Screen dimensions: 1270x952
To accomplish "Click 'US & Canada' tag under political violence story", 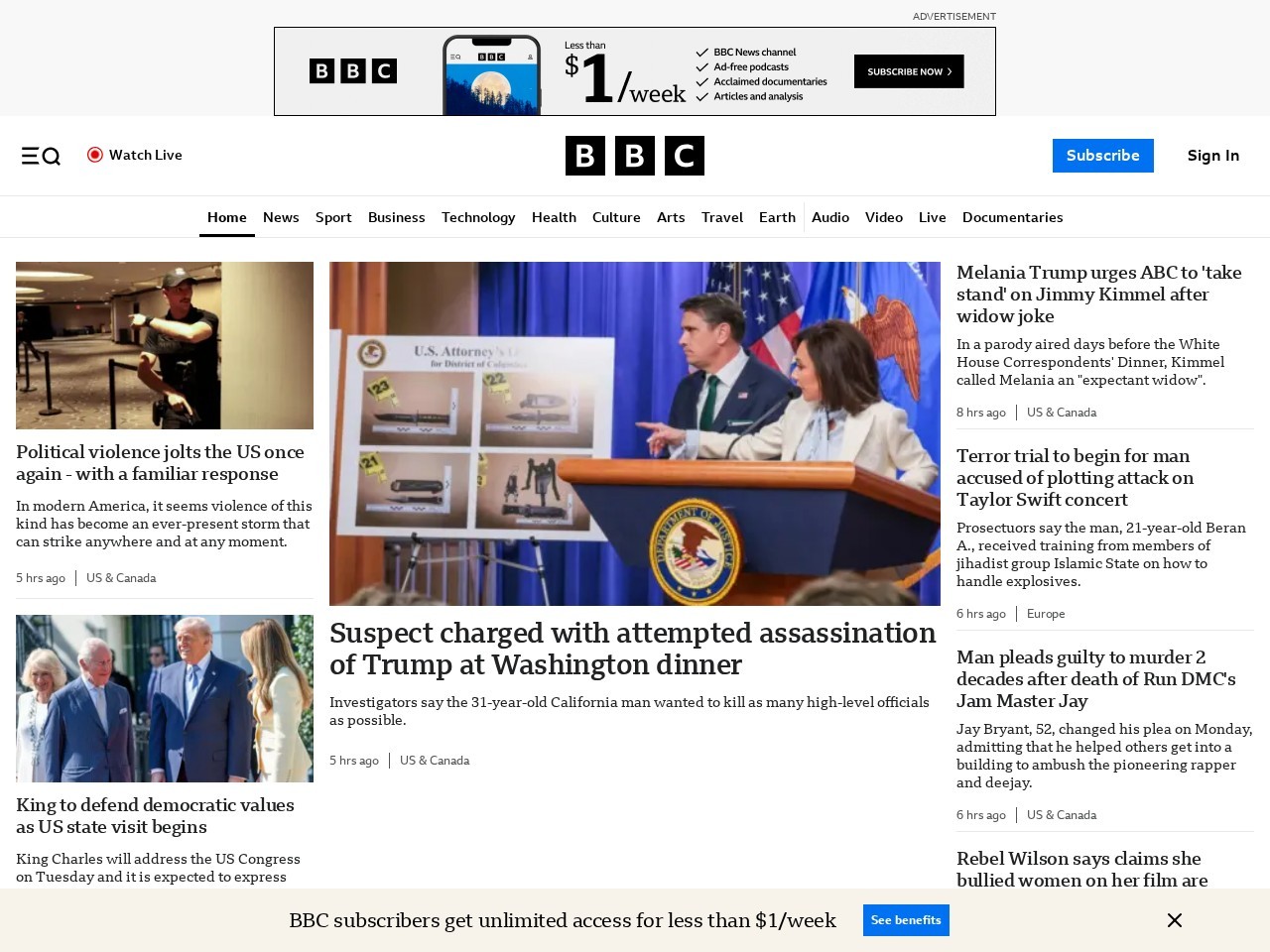I will pos(121,578).
